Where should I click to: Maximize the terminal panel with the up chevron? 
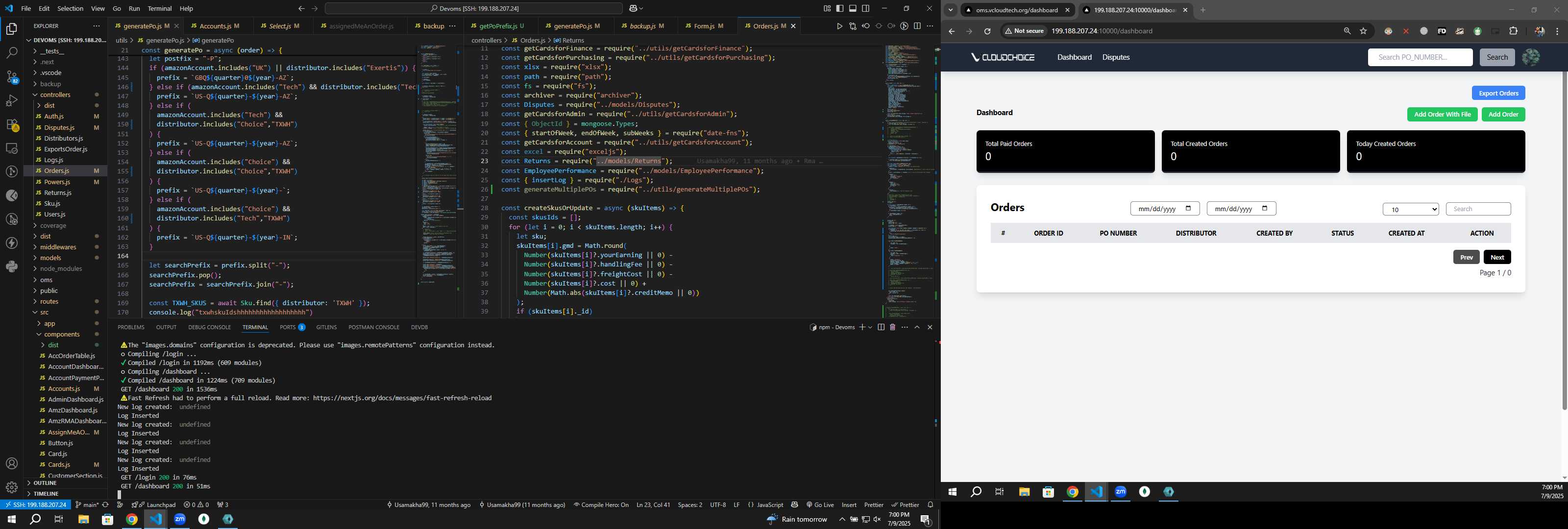click(917, 328)
